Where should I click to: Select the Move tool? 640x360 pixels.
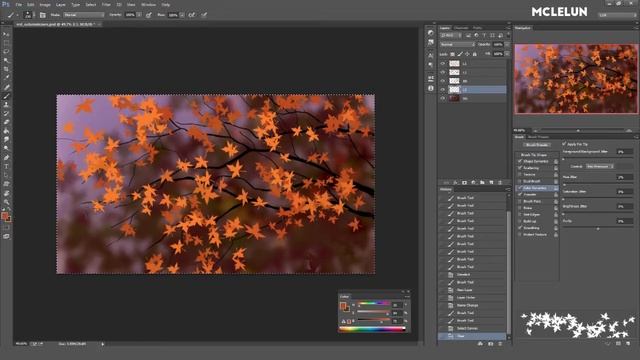[6, 34]
